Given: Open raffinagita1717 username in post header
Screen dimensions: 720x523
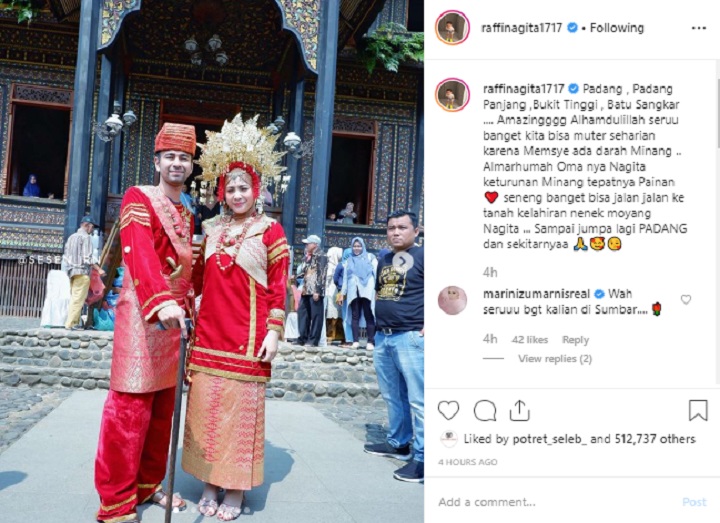Looking at the screenshot, I should pyautogui.click(x=522, y=28).
